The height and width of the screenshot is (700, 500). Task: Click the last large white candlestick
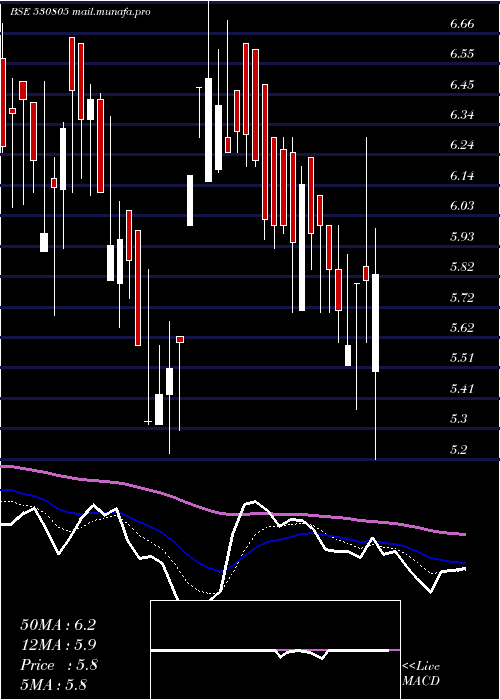coord(375,323)
